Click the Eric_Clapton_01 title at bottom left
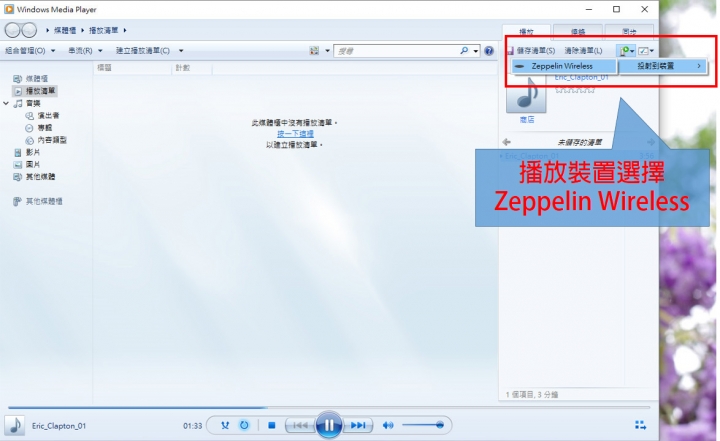Image resolution: width=720 pixels, height=441 pixels. coord(59,426)
